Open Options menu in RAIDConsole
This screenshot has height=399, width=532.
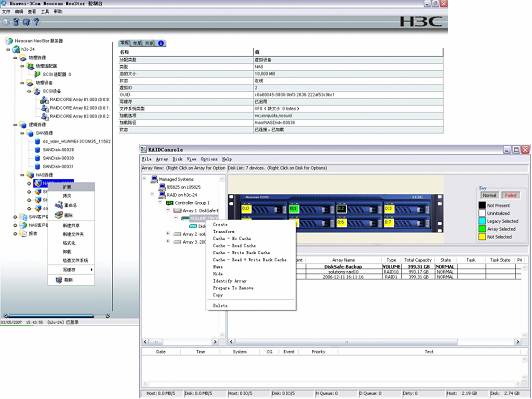(x=209, y=159)
